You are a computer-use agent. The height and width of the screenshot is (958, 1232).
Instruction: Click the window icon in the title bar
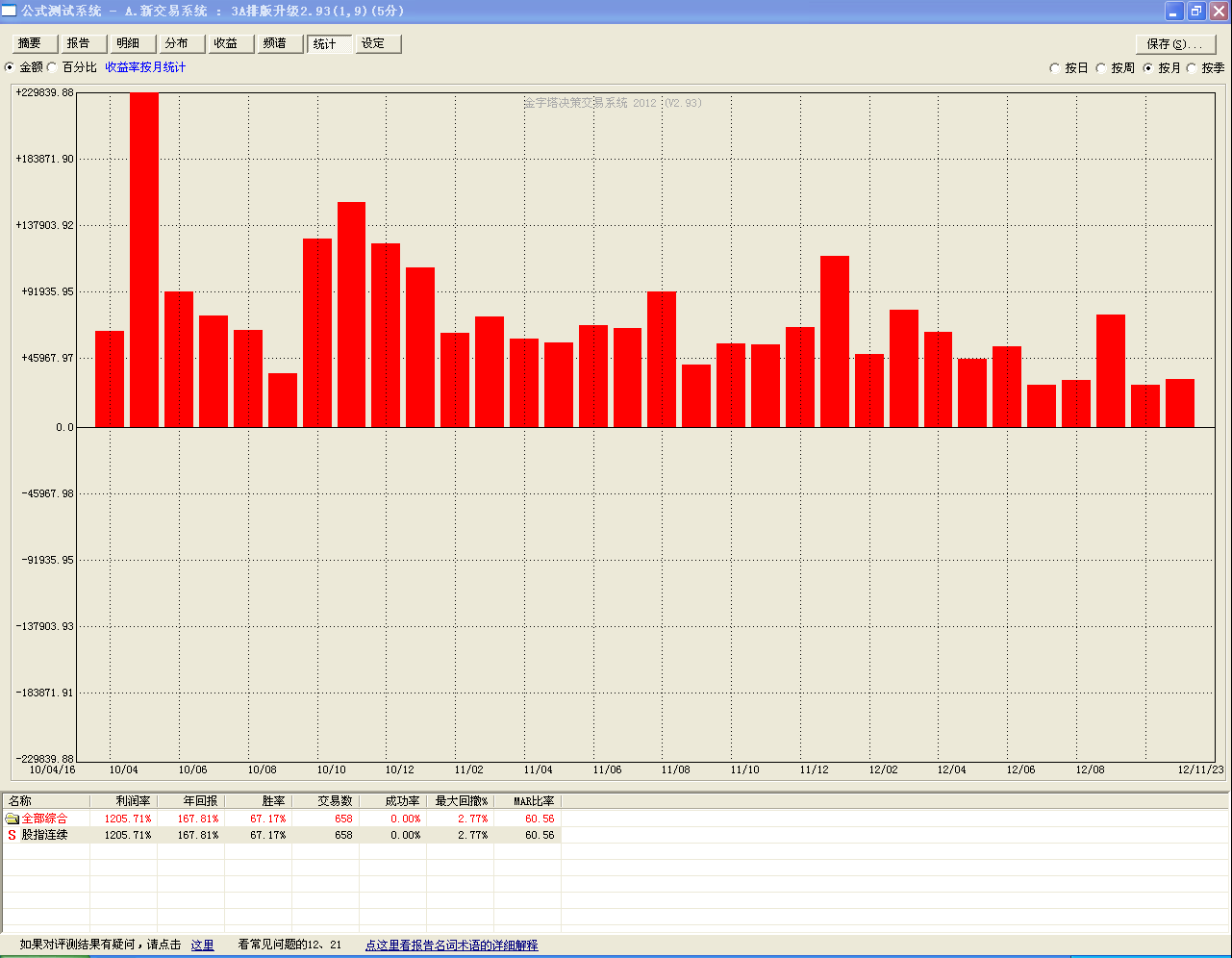[x=9, y=11]
